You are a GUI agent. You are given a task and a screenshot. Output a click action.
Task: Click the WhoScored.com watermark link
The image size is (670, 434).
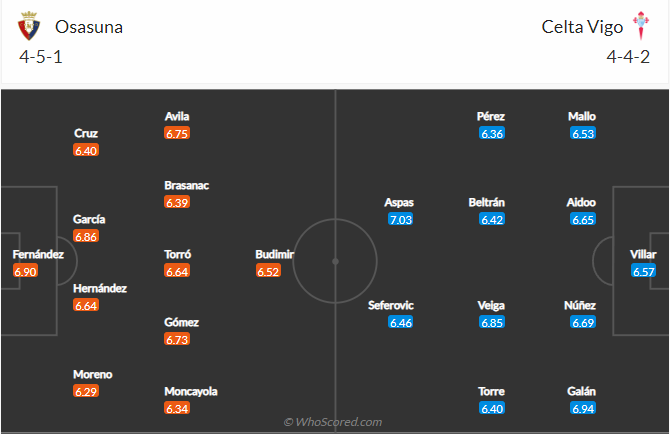(x=334, y=422)
